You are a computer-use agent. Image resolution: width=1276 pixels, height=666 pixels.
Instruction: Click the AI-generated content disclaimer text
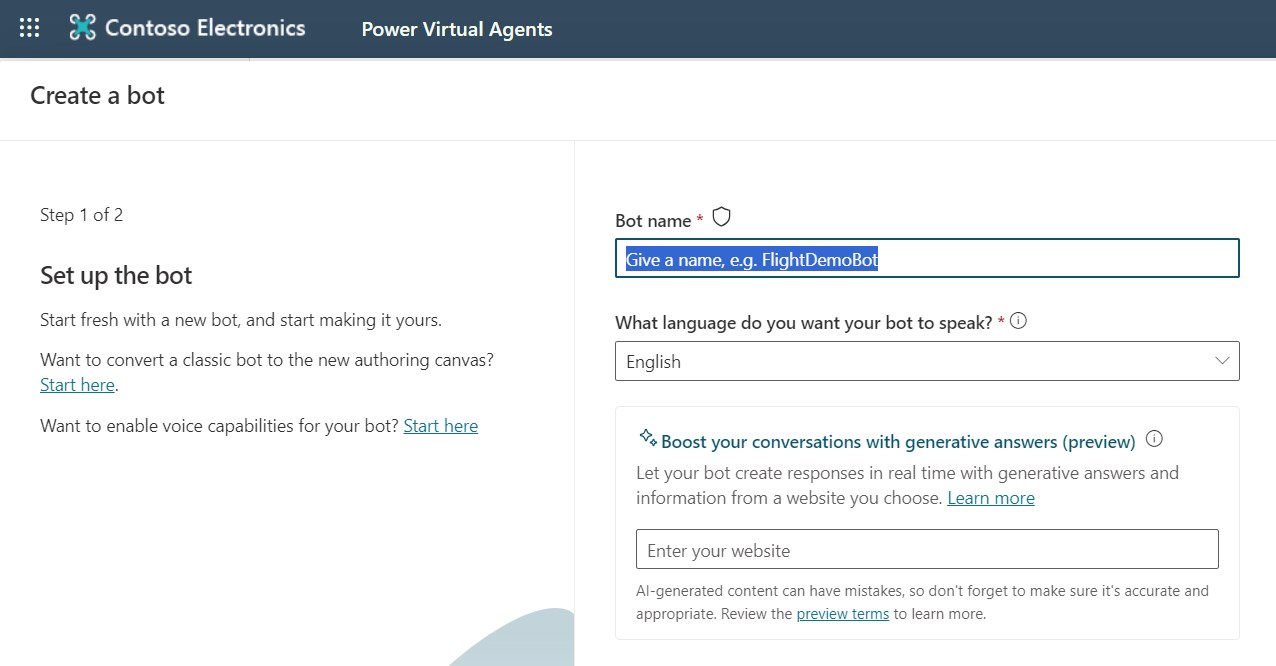click(922, 602)
